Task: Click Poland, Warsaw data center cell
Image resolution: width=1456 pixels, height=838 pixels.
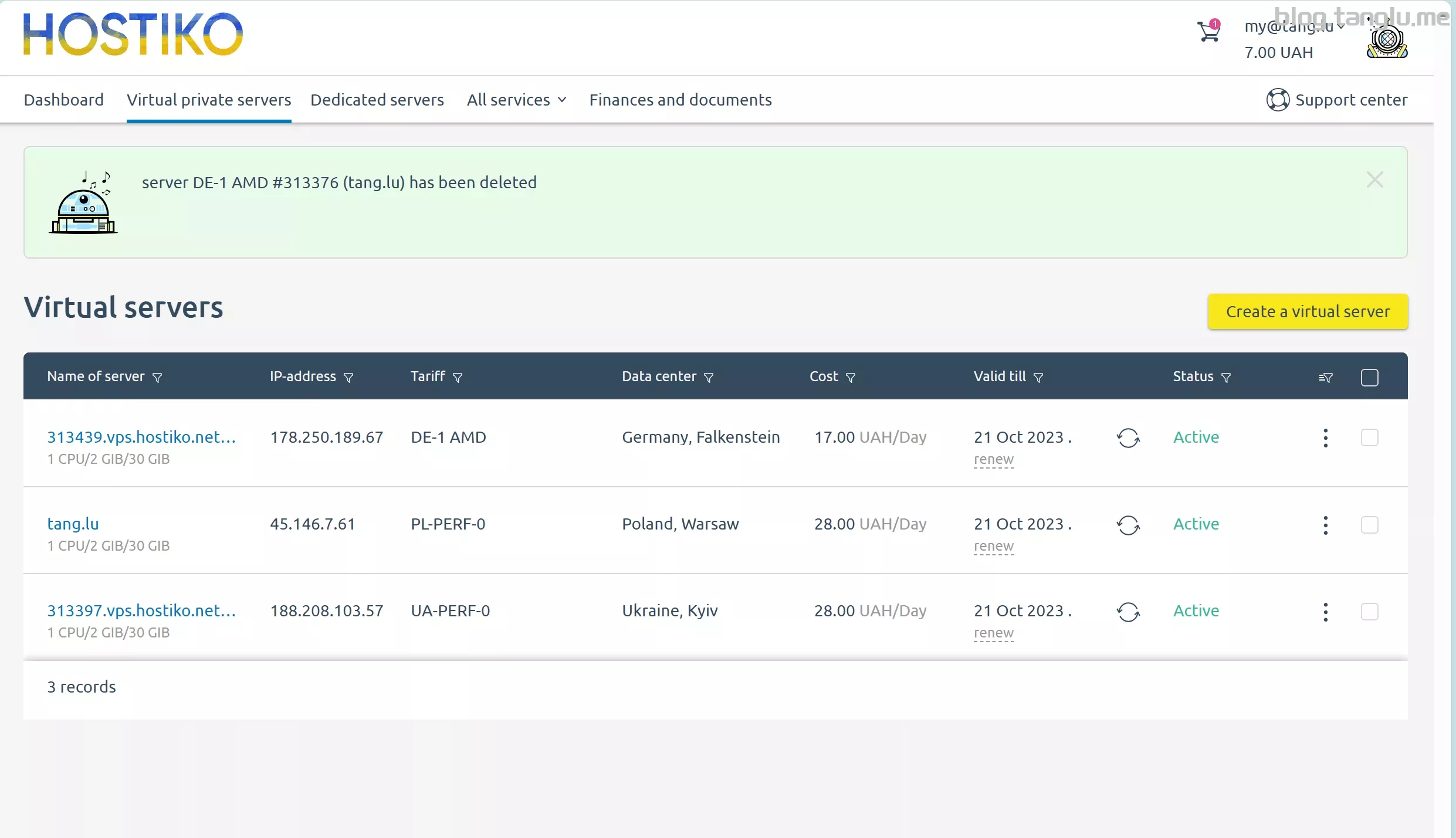Action: pyautogui.click(x=680, y=524)
